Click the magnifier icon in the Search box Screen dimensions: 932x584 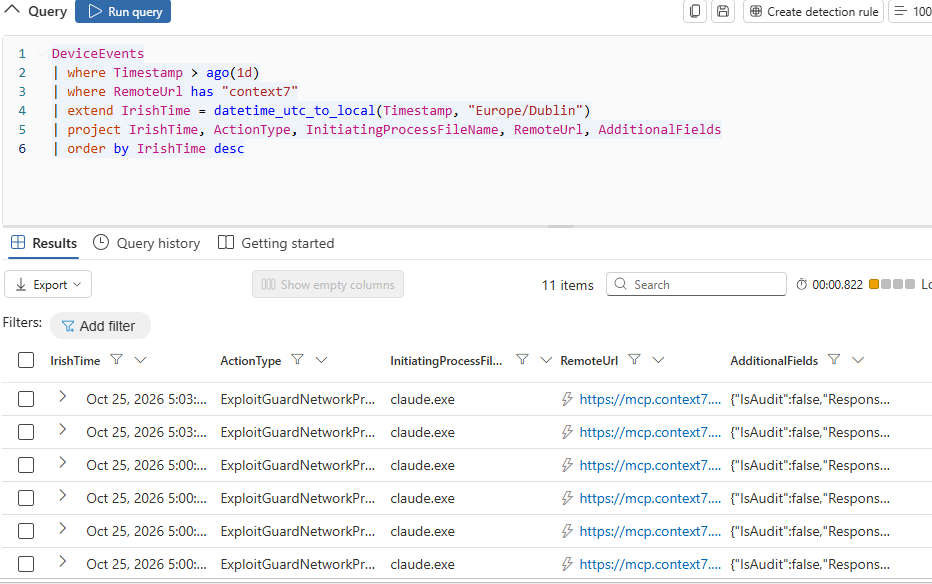(621, 284)
